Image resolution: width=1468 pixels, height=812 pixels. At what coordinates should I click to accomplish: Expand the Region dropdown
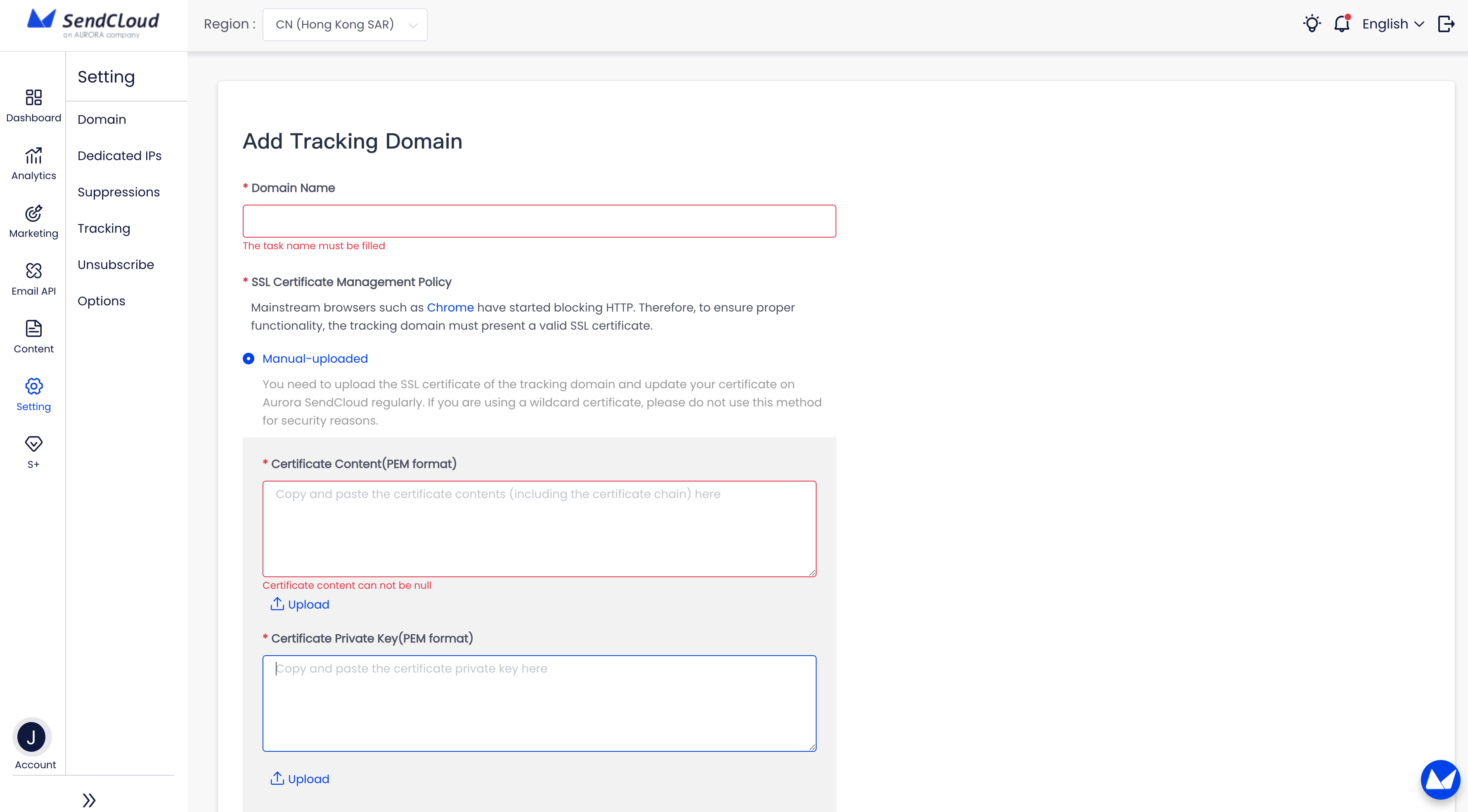tap(344, 24)
